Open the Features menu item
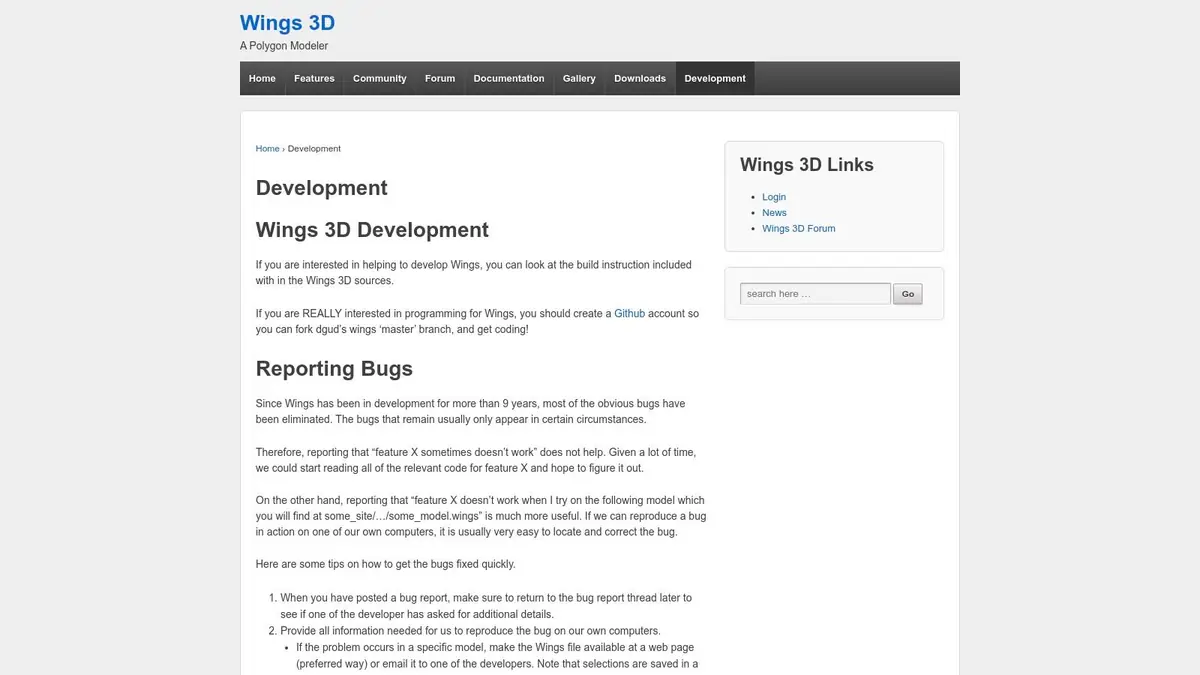Screen dimensions: 1200x675 [x=314, y=78]
